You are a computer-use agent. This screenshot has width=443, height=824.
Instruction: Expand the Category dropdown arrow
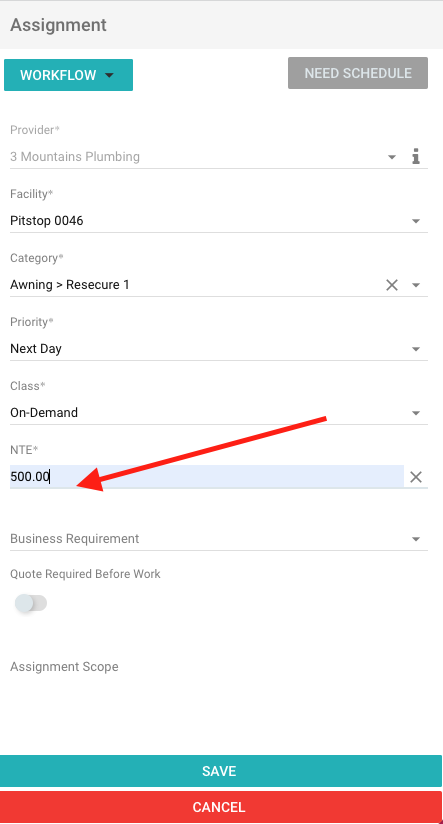tap(416, 285)
